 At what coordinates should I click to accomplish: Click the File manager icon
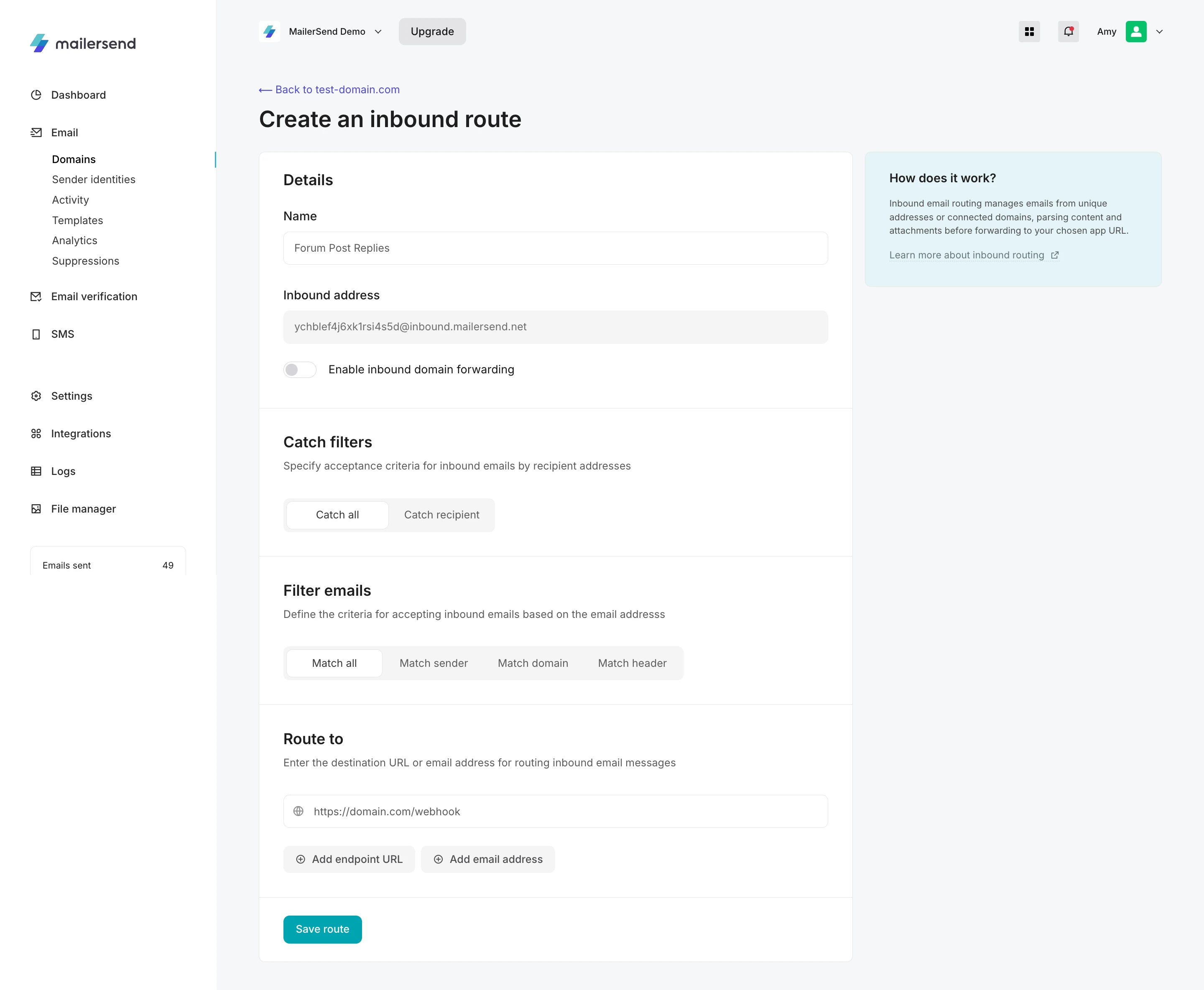coord(36,509)
